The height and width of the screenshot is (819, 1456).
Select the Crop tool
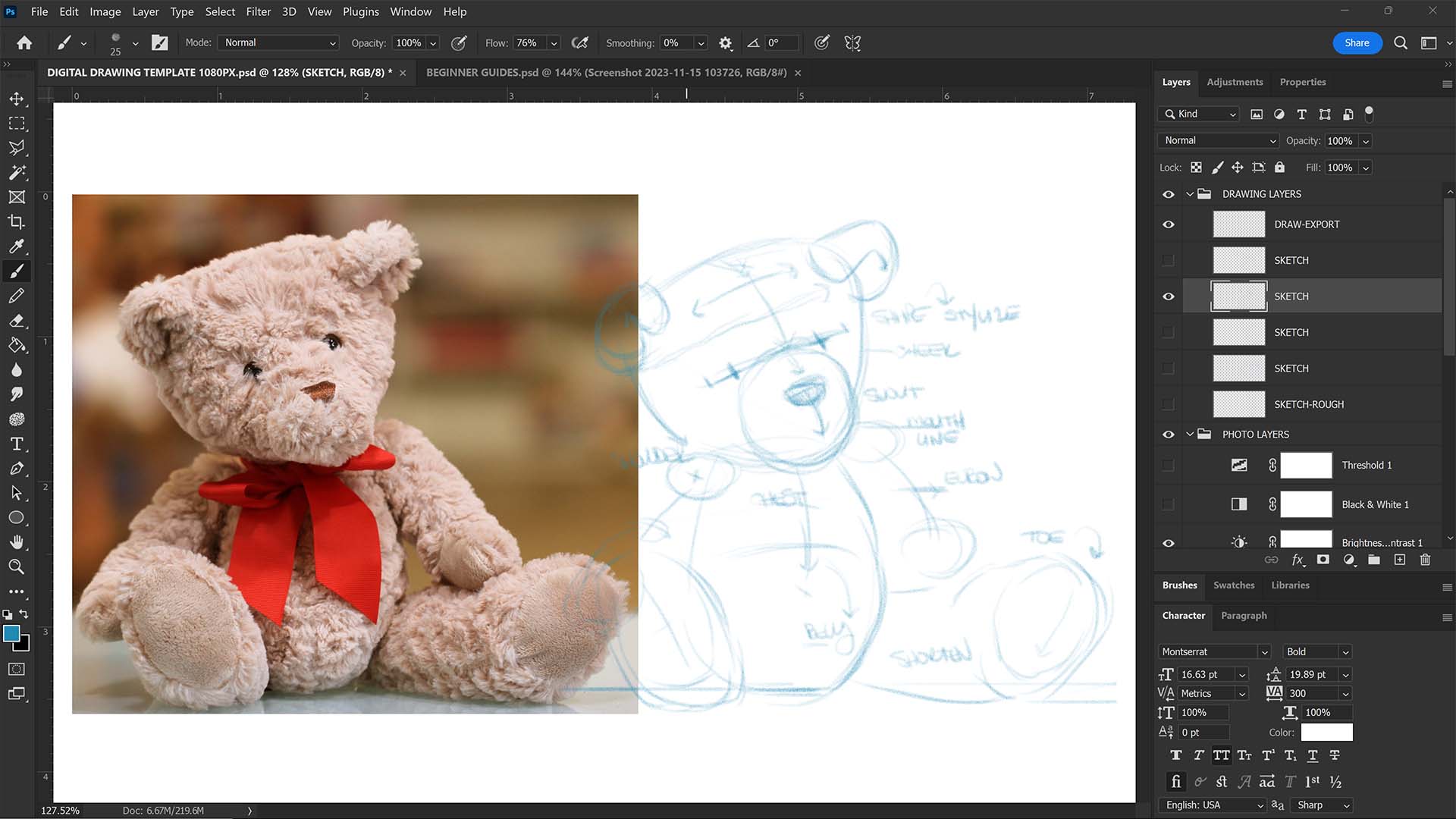click(x=17, y=222)
